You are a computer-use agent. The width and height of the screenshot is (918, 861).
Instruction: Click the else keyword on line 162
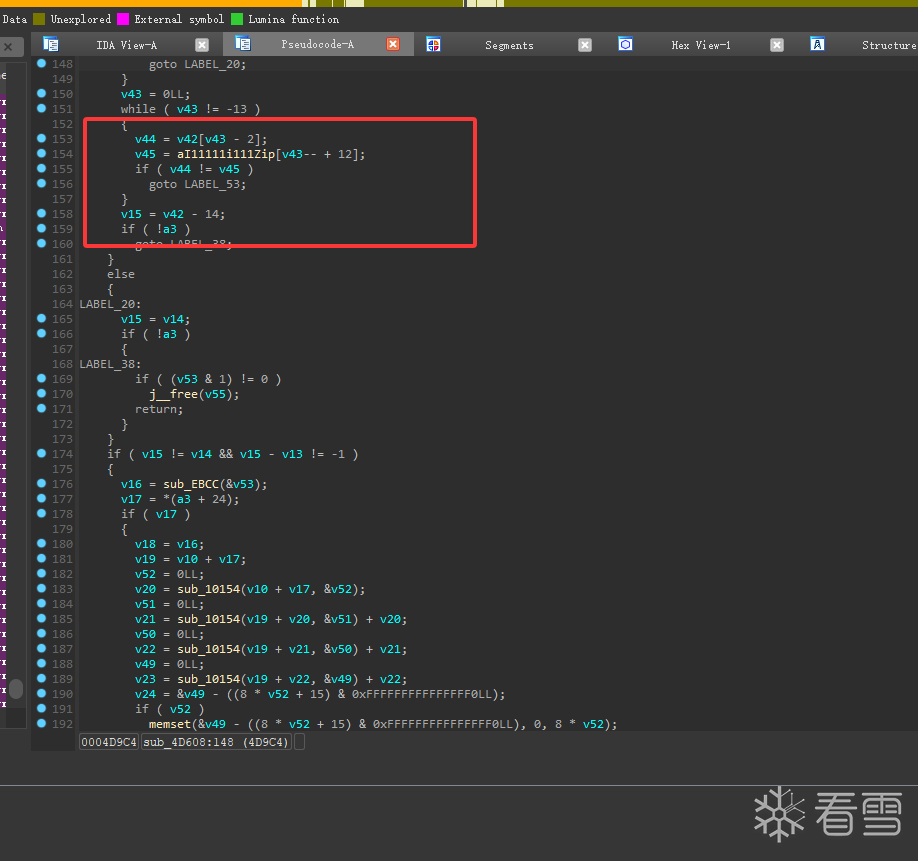[x=121, y=274]
